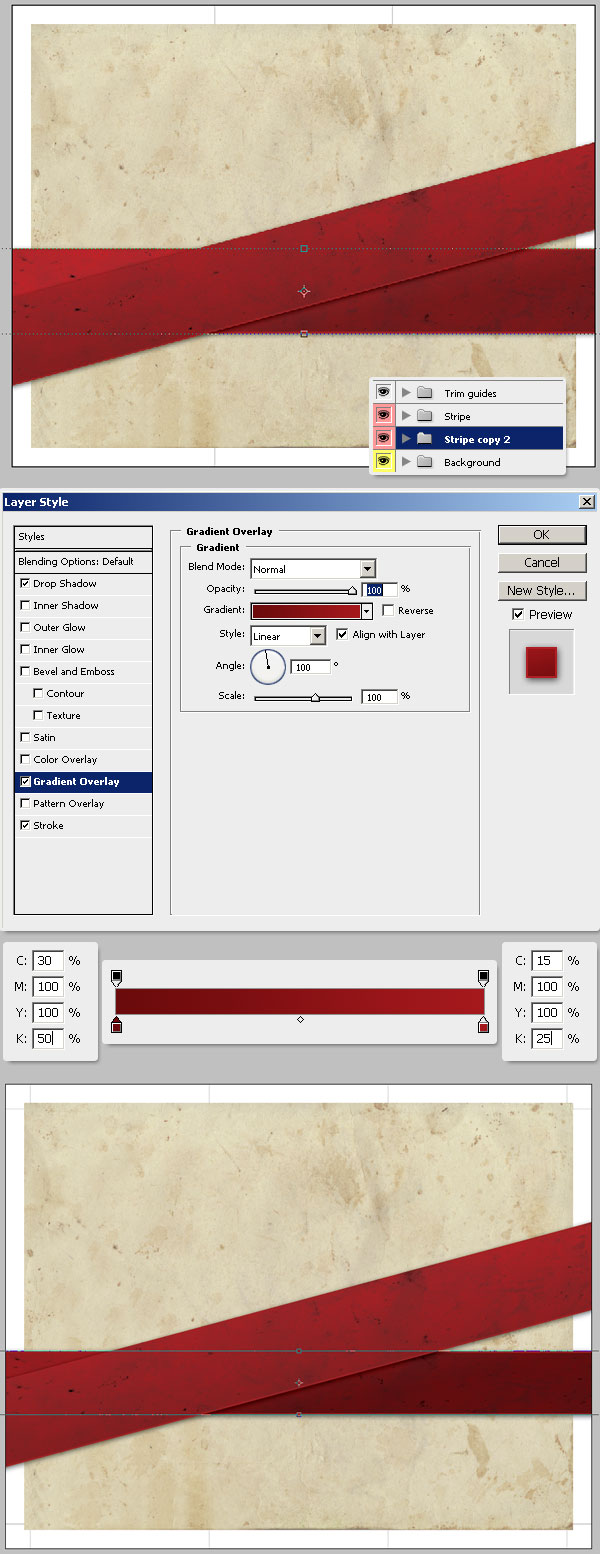The image size is (600, 1554).
Task: Select the left dark red color stop
Action: [x=116, y=1024]
